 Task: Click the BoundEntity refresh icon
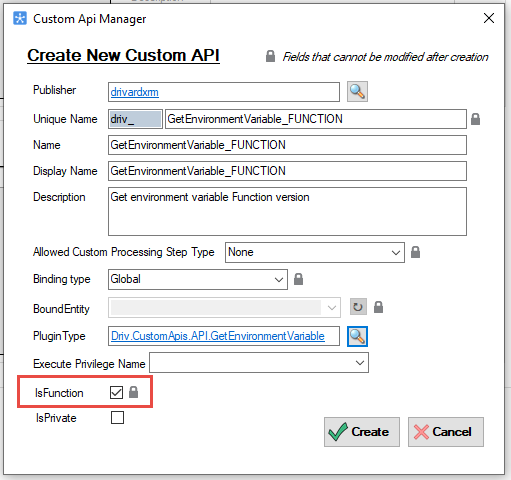(x=358, y=307)
